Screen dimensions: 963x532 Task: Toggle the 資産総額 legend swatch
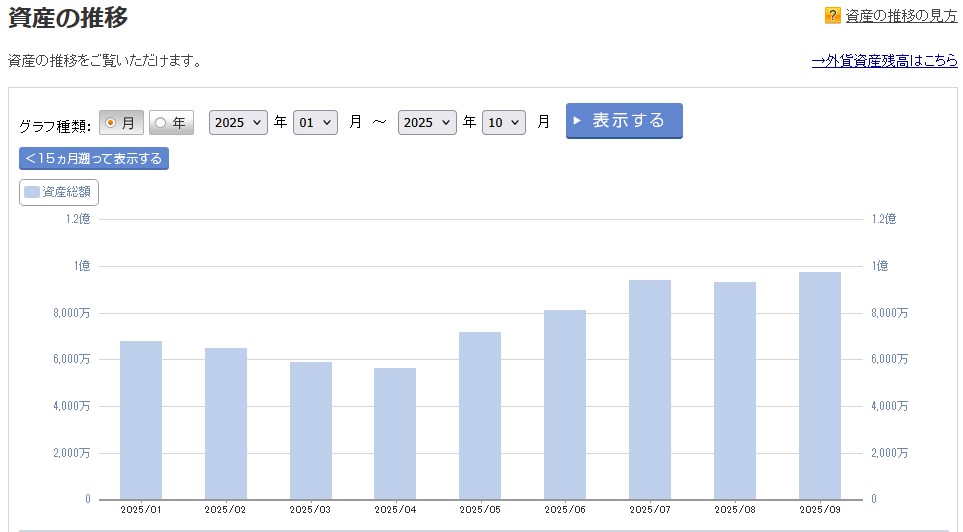point(32,192)
